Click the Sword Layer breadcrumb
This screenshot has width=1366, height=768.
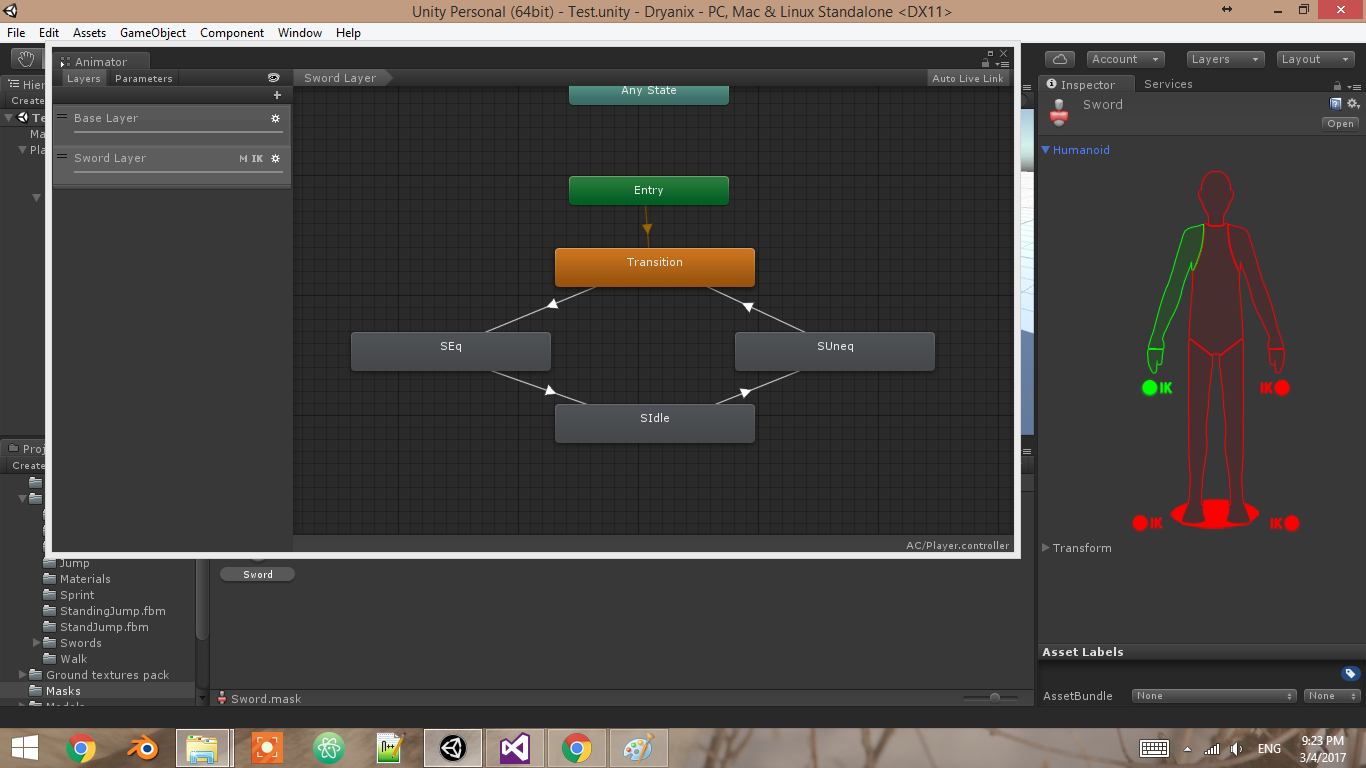pos(341,78)
